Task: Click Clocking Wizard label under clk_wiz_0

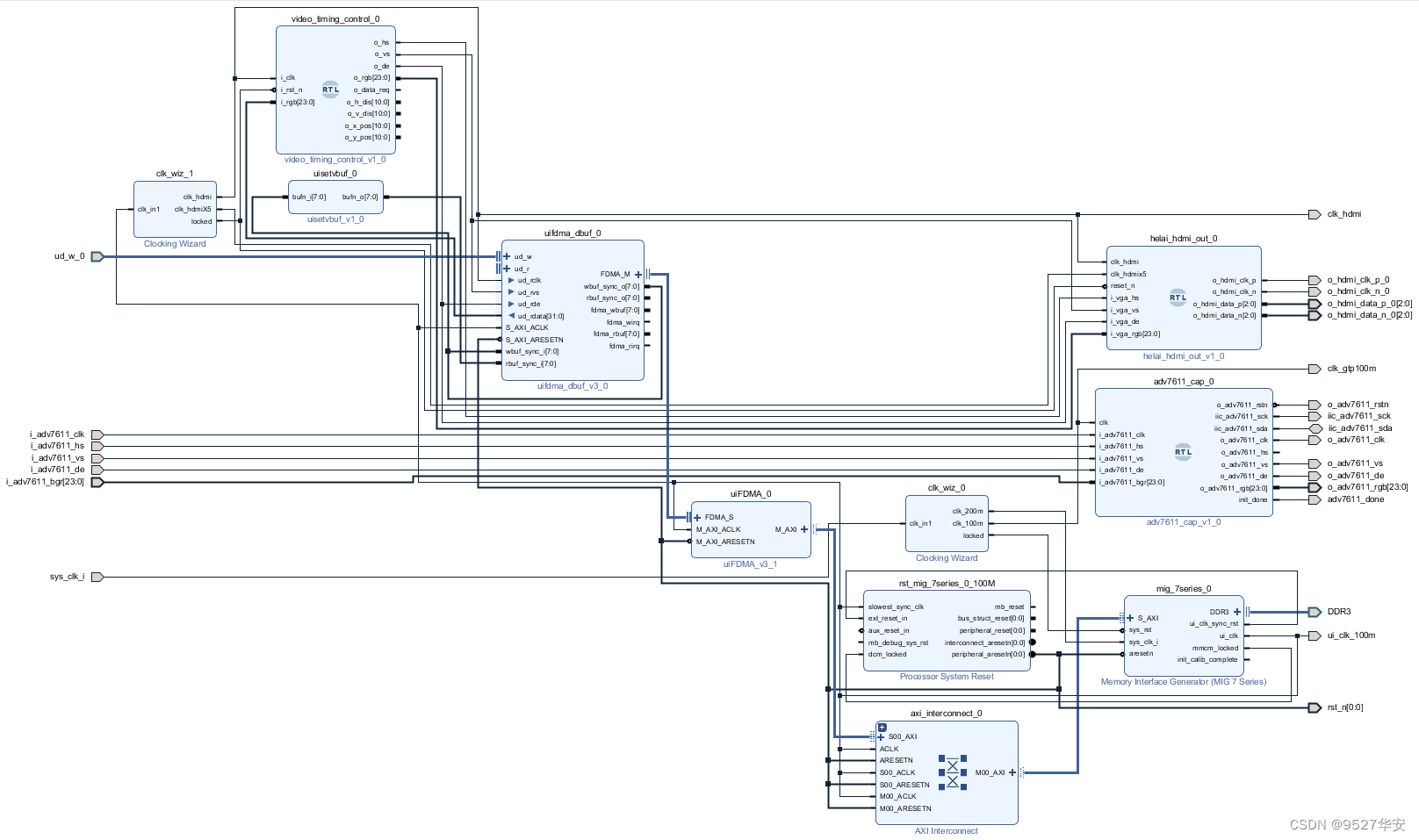Action: tap(947, 558)
